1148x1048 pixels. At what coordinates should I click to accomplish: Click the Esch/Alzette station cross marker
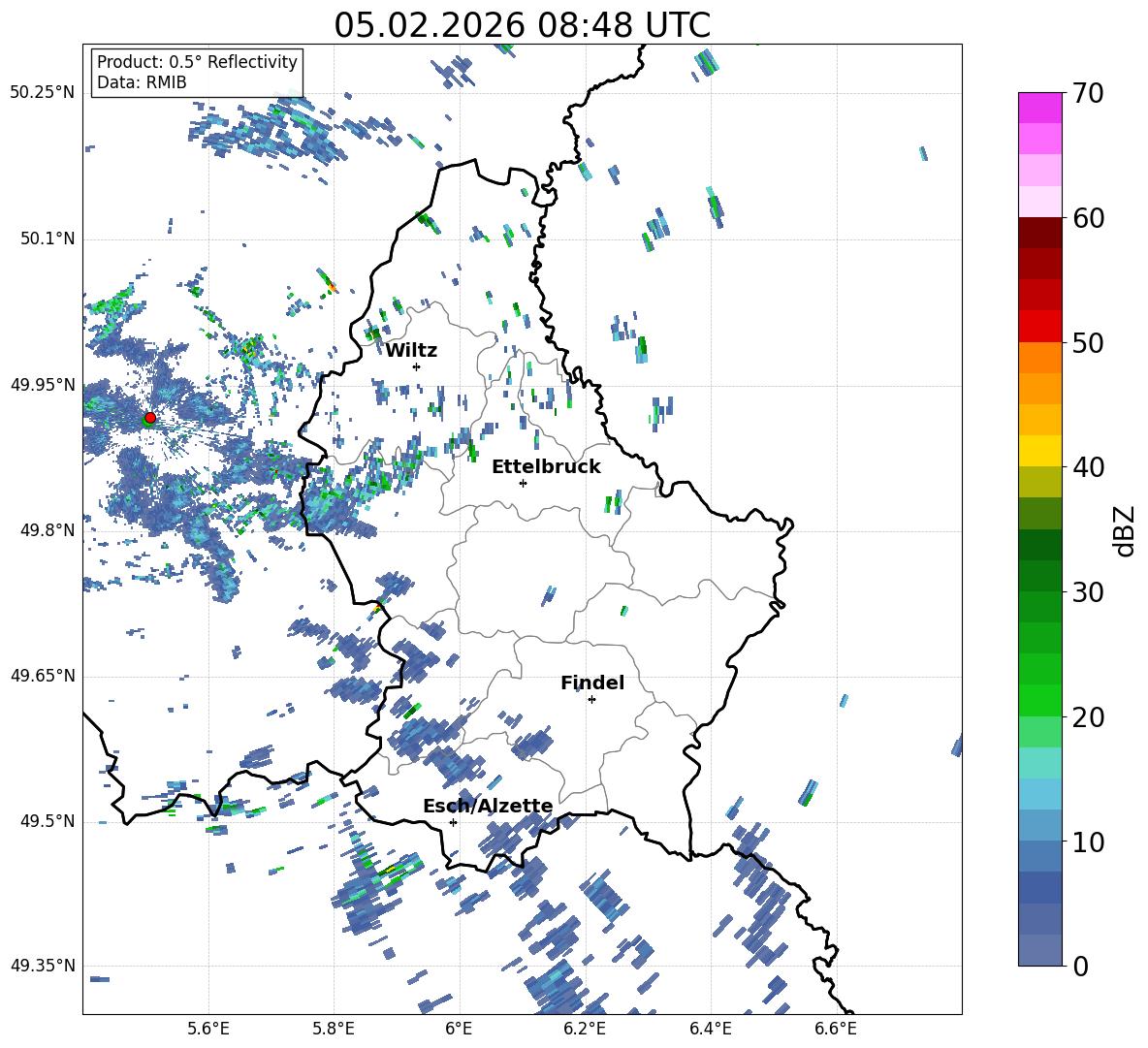click(453, 822)
